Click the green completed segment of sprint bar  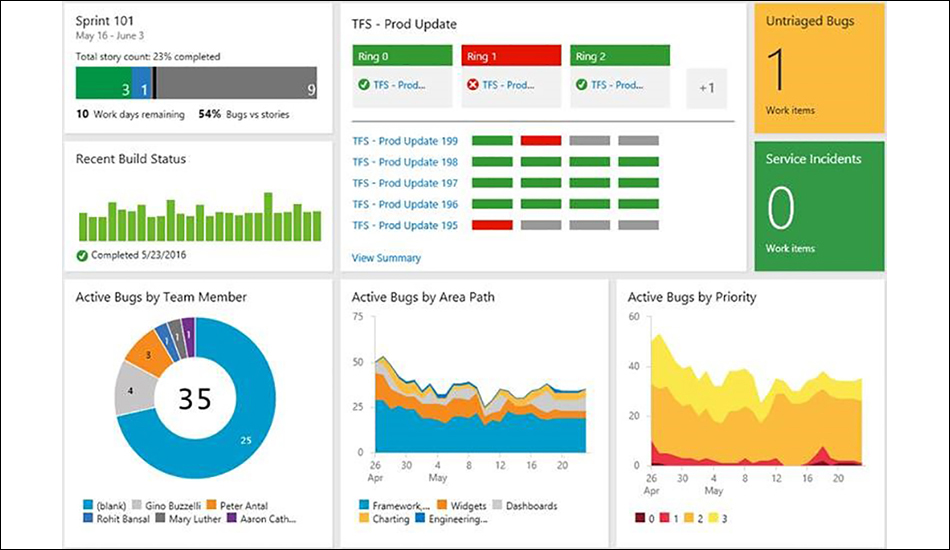(103, 83)
